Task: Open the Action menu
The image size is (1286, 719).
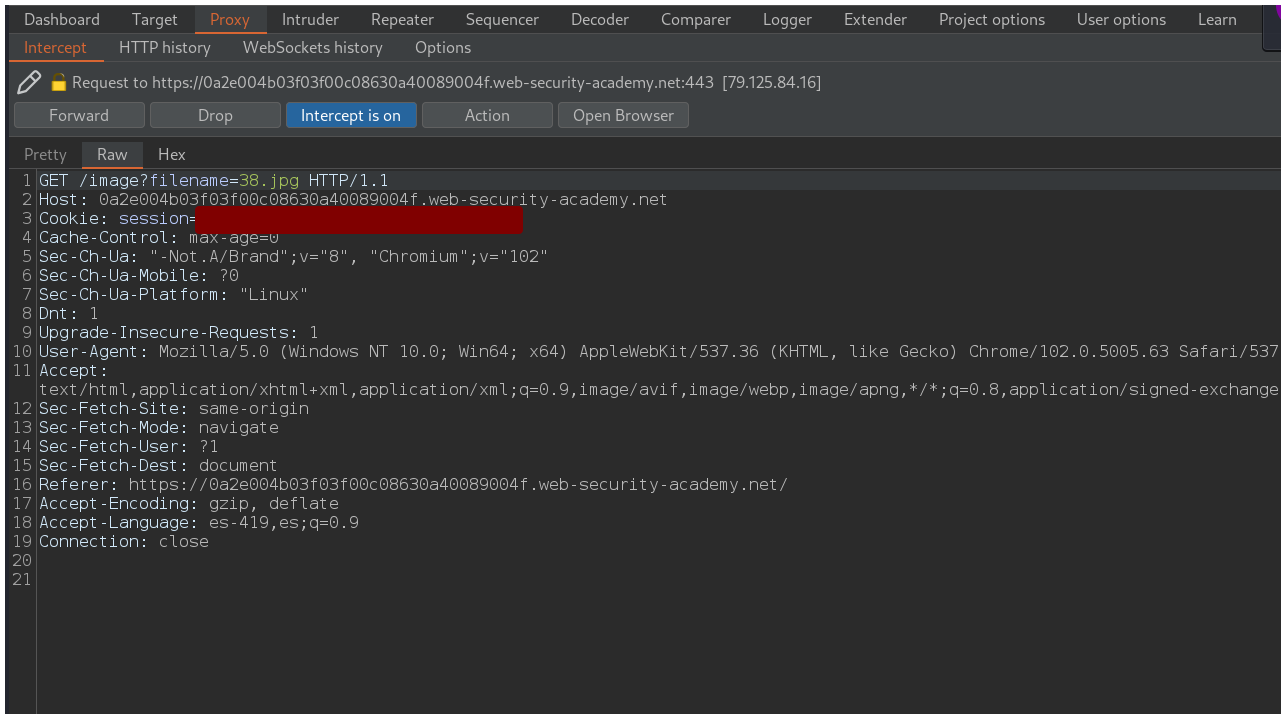Action: pyautogui.click(x=487, y=115)
